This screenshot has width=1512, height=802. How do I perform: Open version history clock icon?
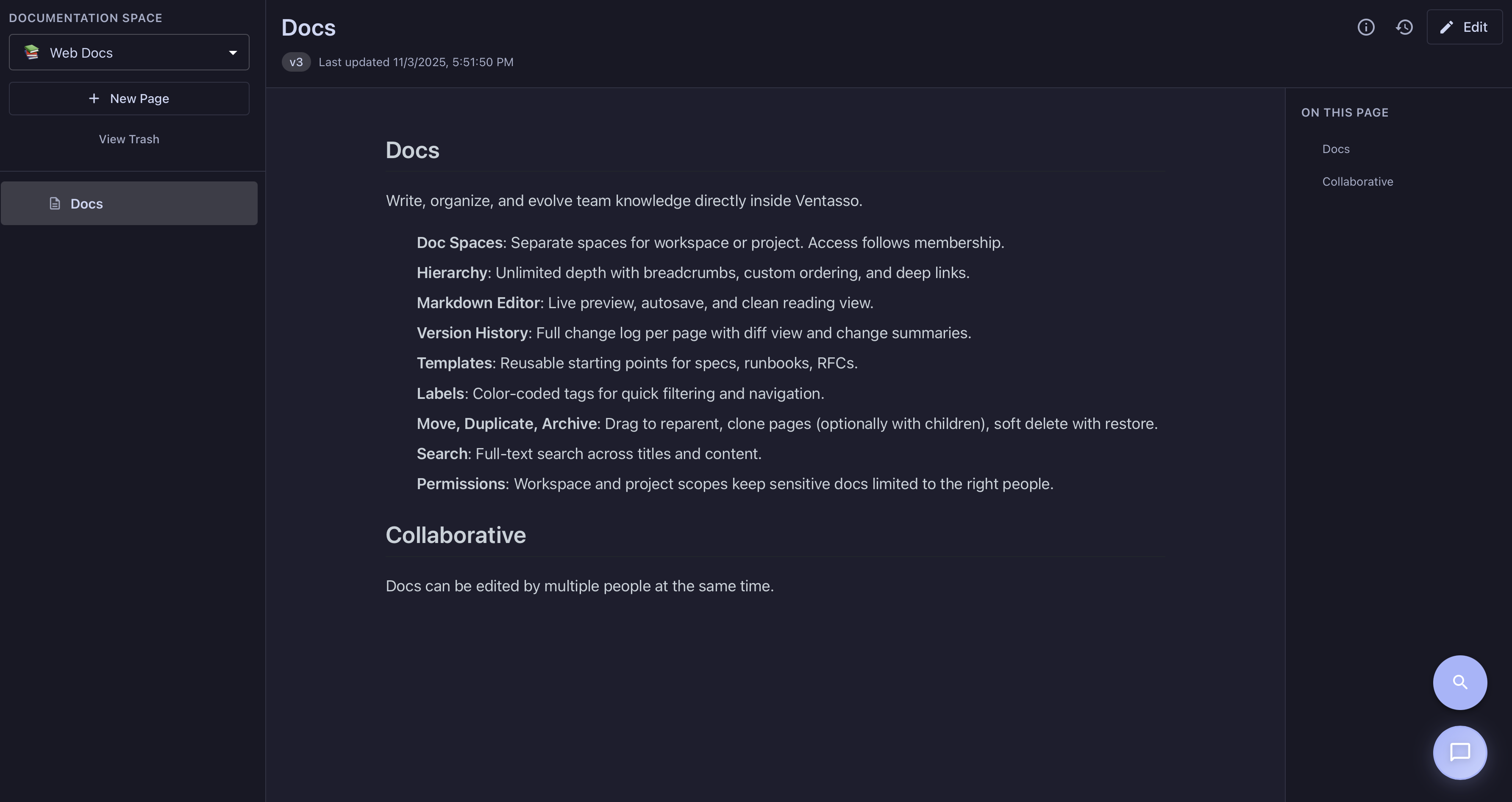(x=1404, y=27)
